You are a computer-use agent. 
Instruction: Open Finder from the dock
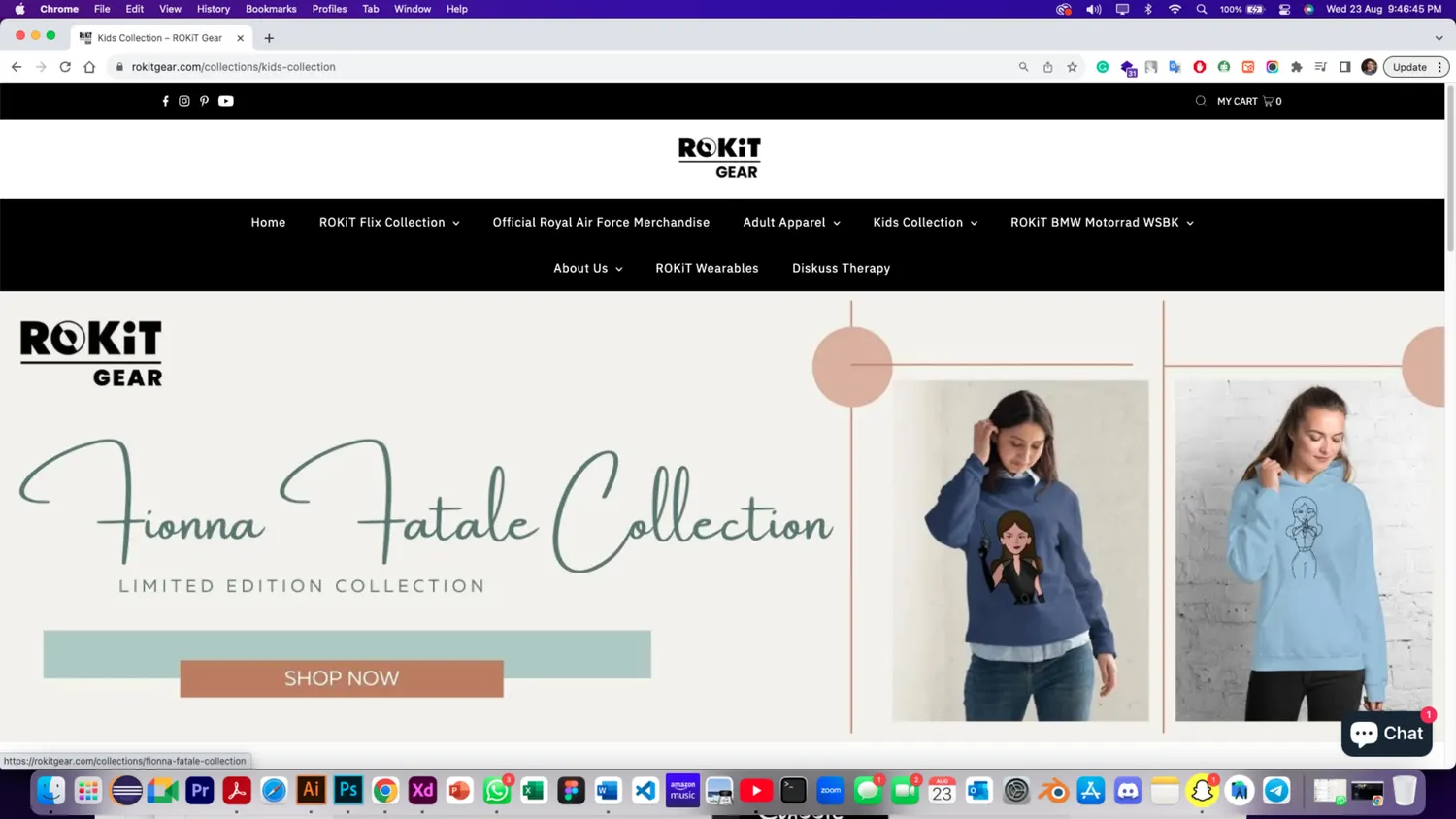50,791
